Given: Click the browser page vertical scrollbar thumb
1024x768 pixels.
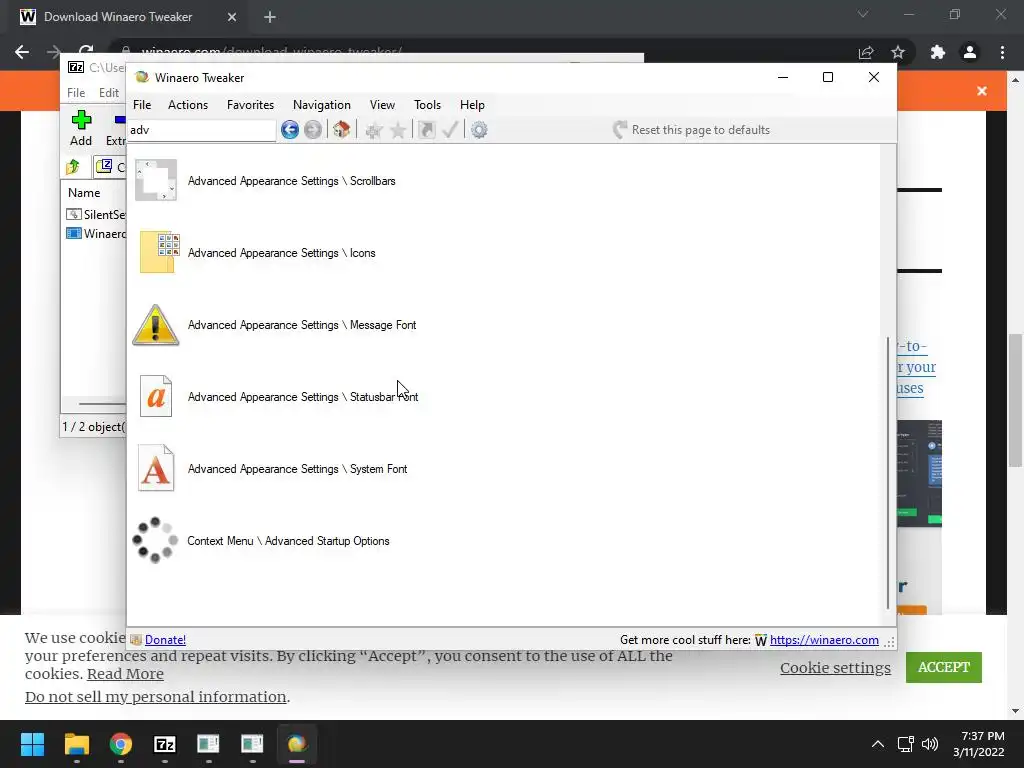Looking at the screenshot, I should pyautogui.click(x=1015, y=400).
